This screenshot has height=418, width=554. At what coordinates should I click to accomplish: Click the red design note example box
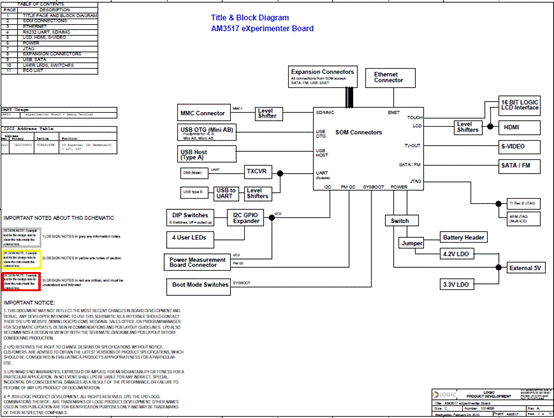pyautogui.click(x=21, y=282)
